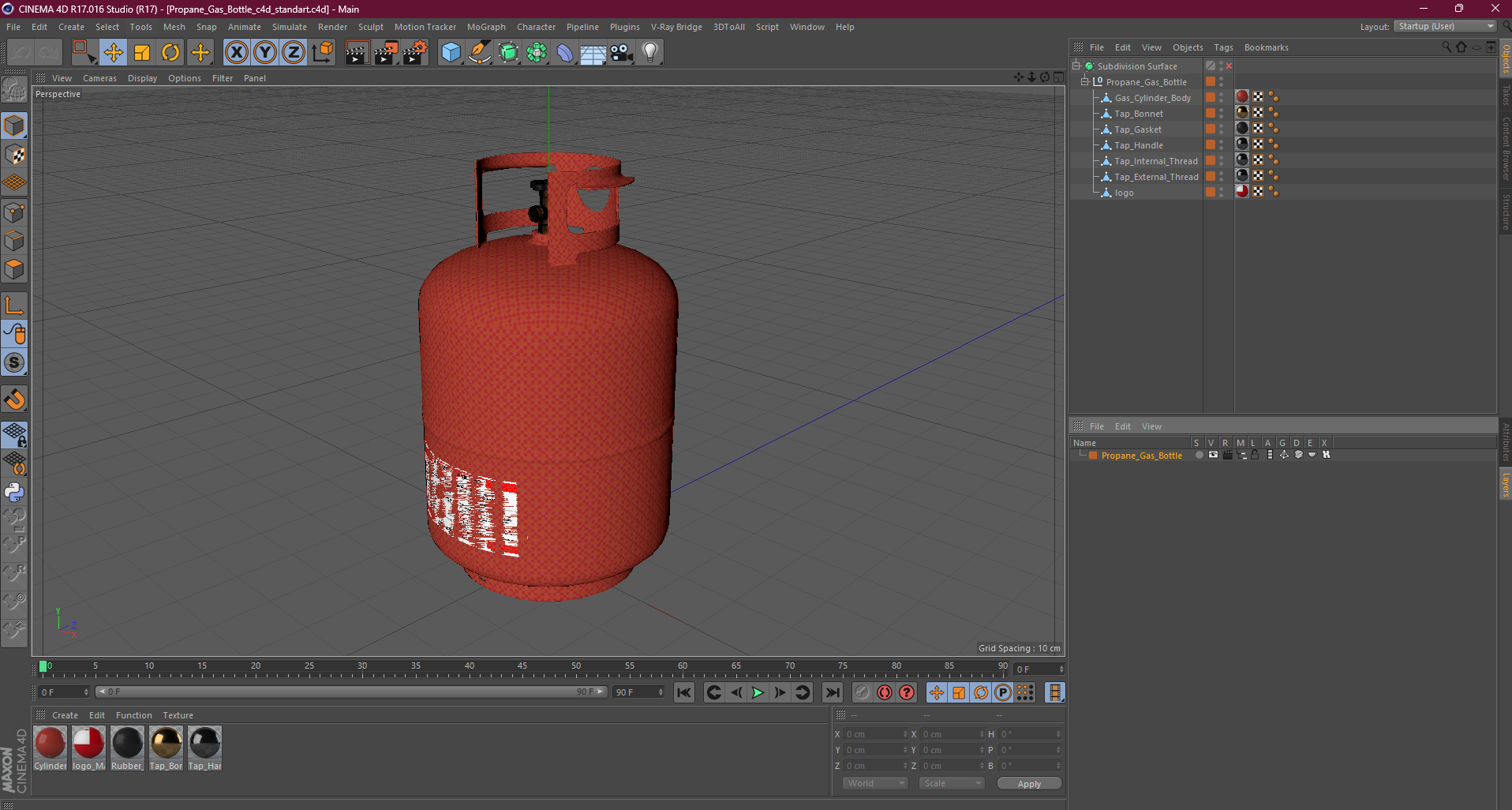This screenshot has width=1512, height=810.
Task: Toggle Propane_Gas_Bottle layer solo dot
Action: (1199, 455)
